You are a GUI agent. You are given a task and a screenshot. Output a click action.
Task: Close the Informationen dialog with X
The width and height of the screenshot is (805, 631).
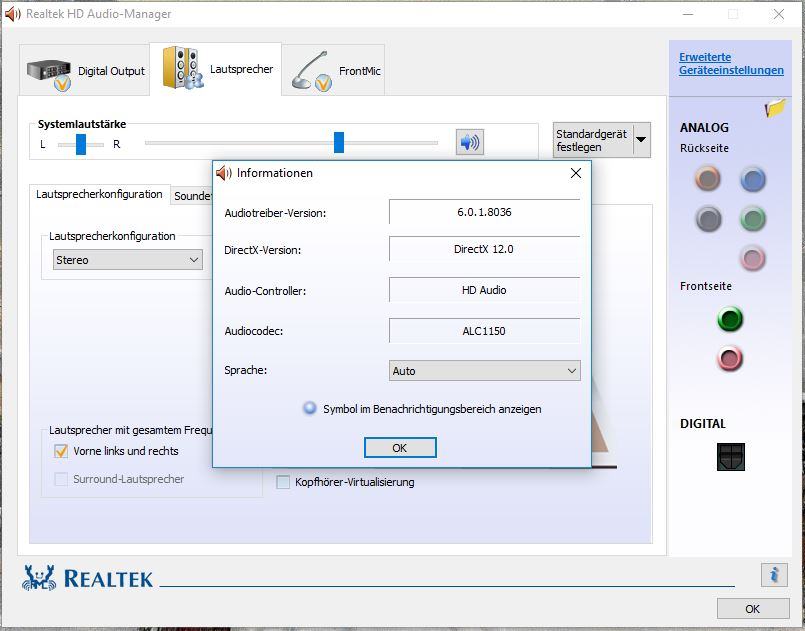point(576,174)
